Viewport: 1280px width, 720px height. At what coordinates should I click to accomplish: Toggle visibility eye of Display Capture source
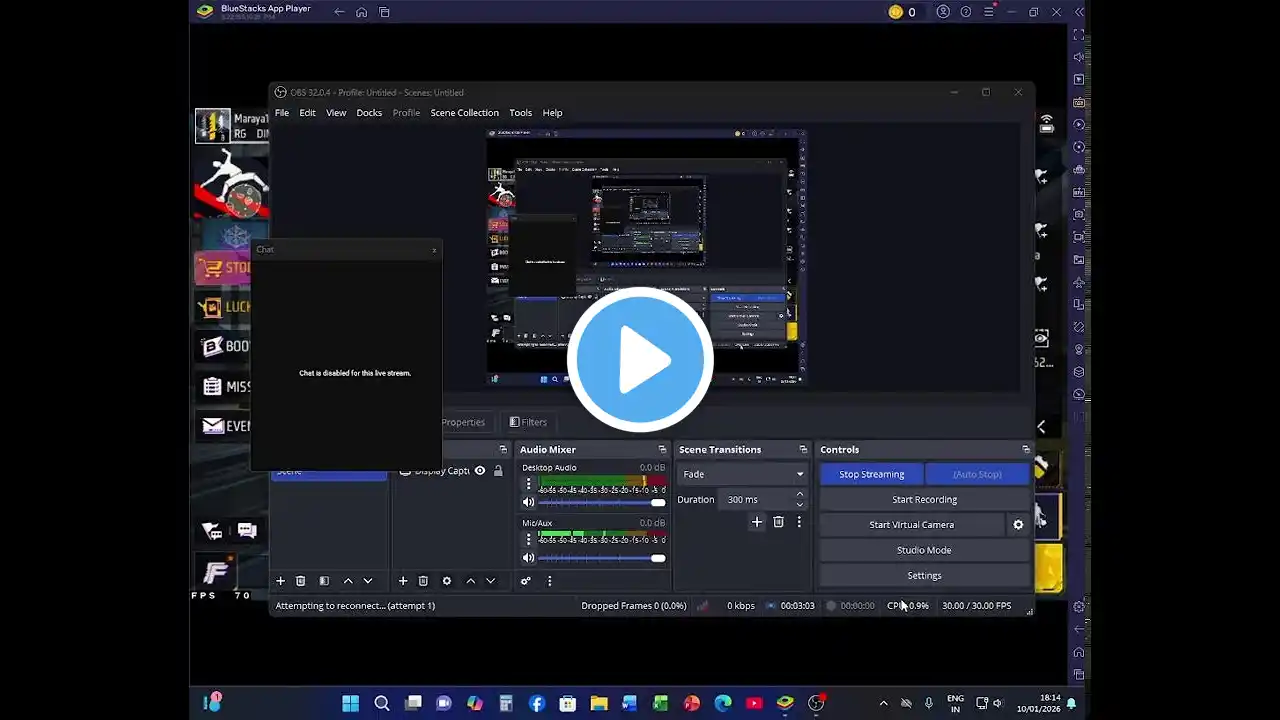pos(480,471)
